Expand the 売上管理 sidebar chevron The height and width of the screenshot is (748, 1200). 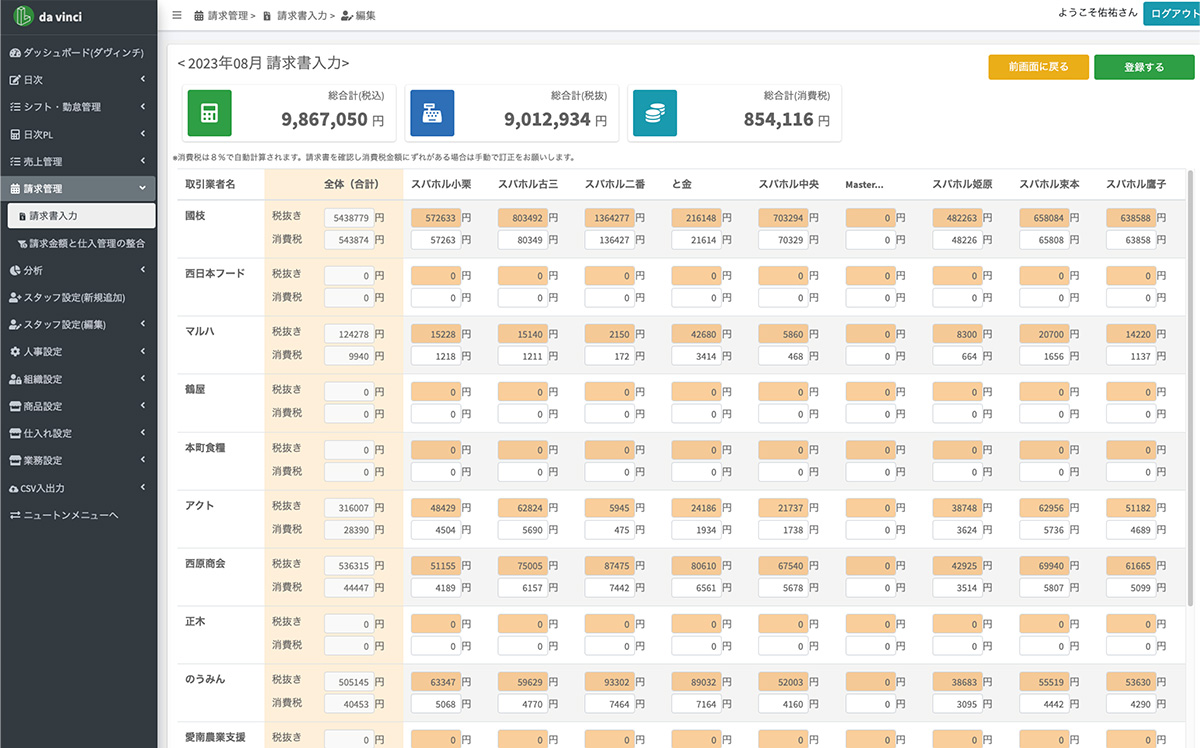pyautogui.click(x=143, y=161)
